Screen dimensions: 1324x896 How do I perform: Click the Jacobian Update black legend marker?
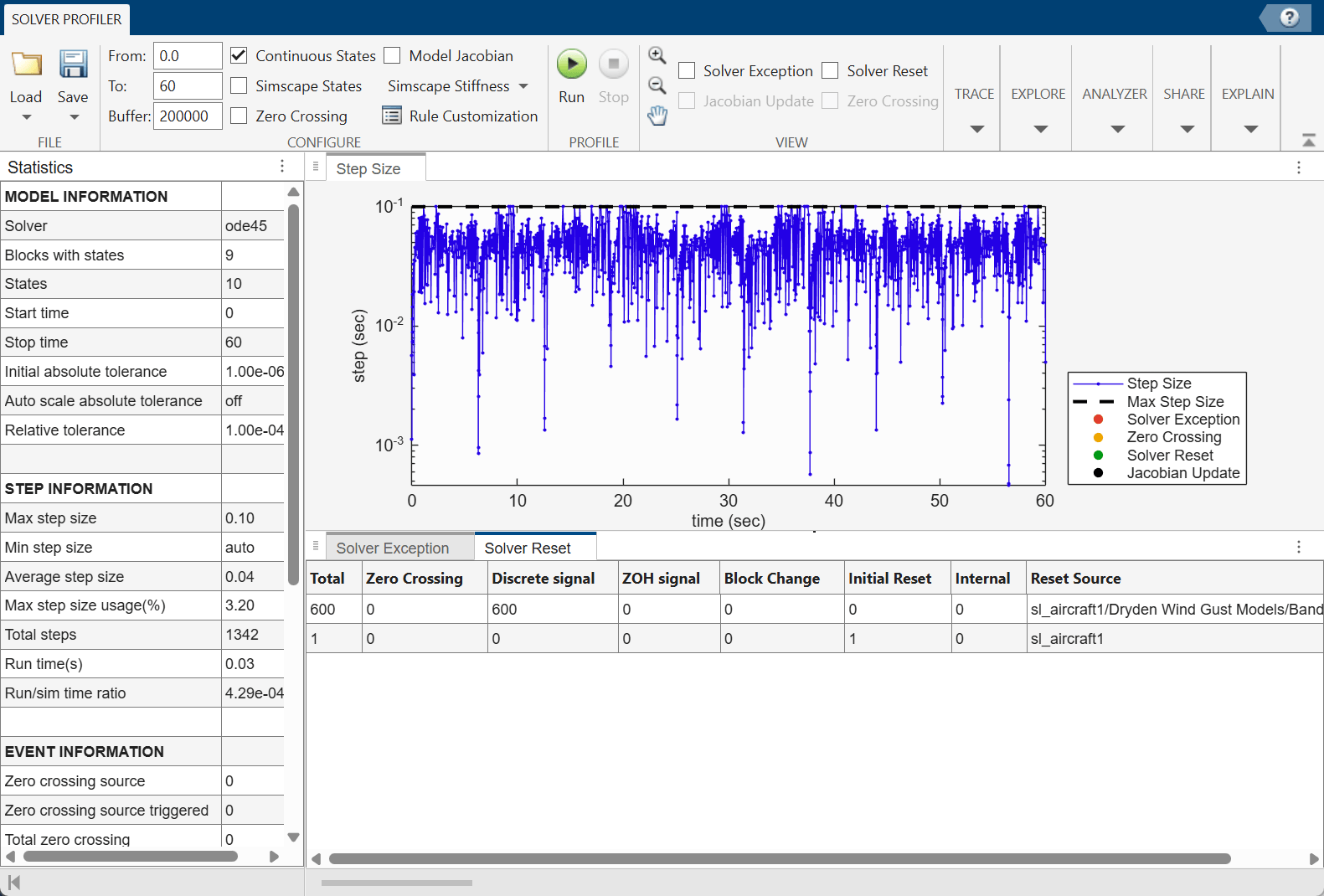(1098, 473)
